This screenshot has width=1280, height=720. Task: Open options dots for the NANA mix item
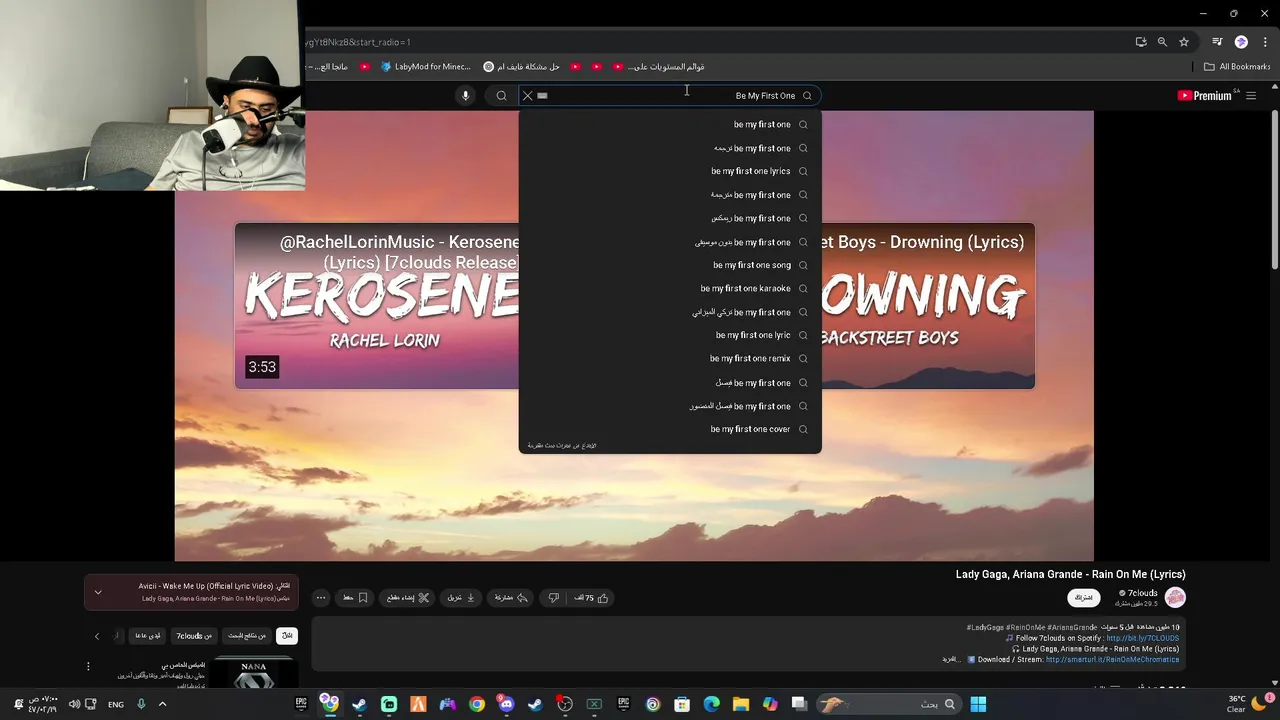pyautogui.click(x=88, y=666)
